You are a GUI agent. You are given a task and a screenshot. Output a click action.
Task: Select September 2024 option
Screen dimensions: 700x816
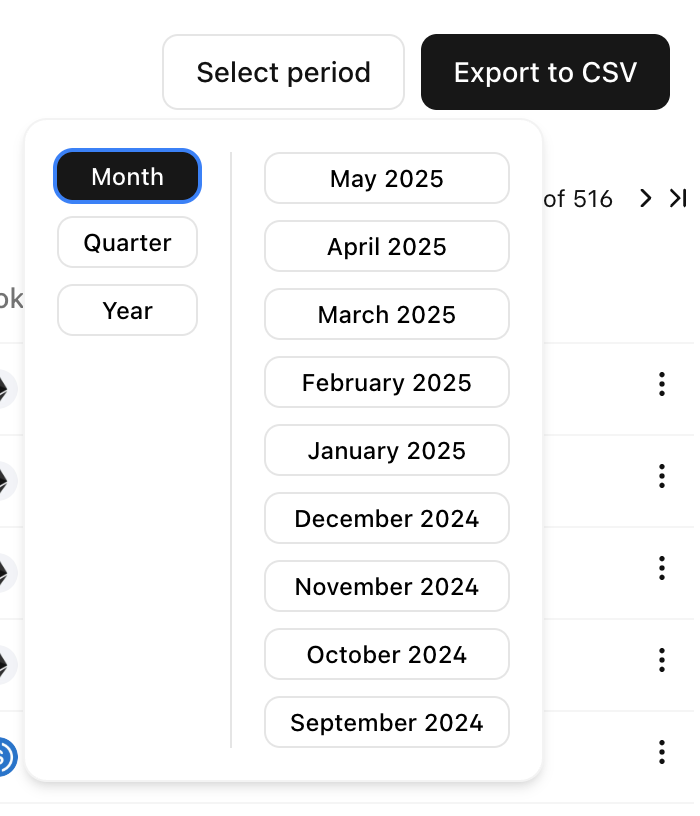pyautogui.click(x=387, y=722)
